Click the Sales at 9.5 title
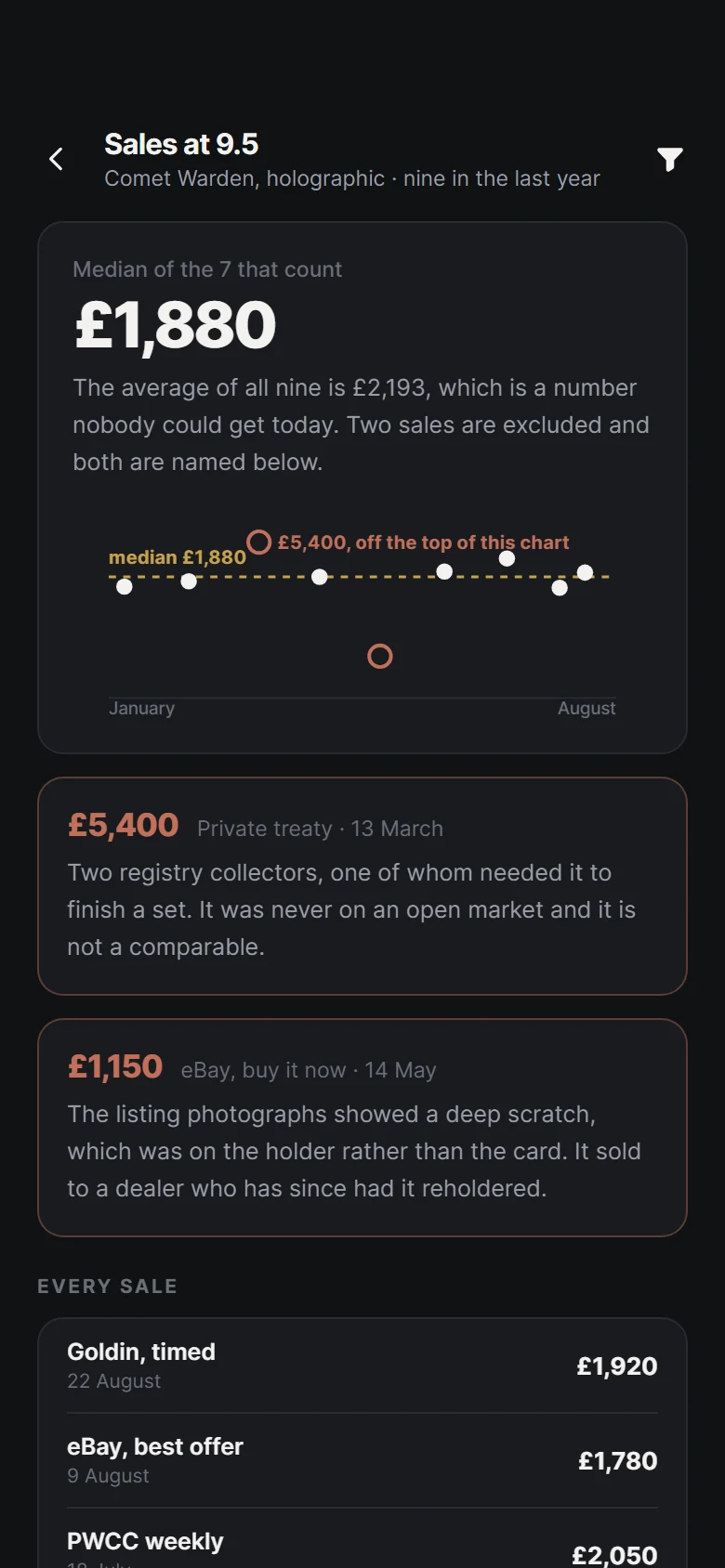The image size is (725, 1568). tap(181, 144)
